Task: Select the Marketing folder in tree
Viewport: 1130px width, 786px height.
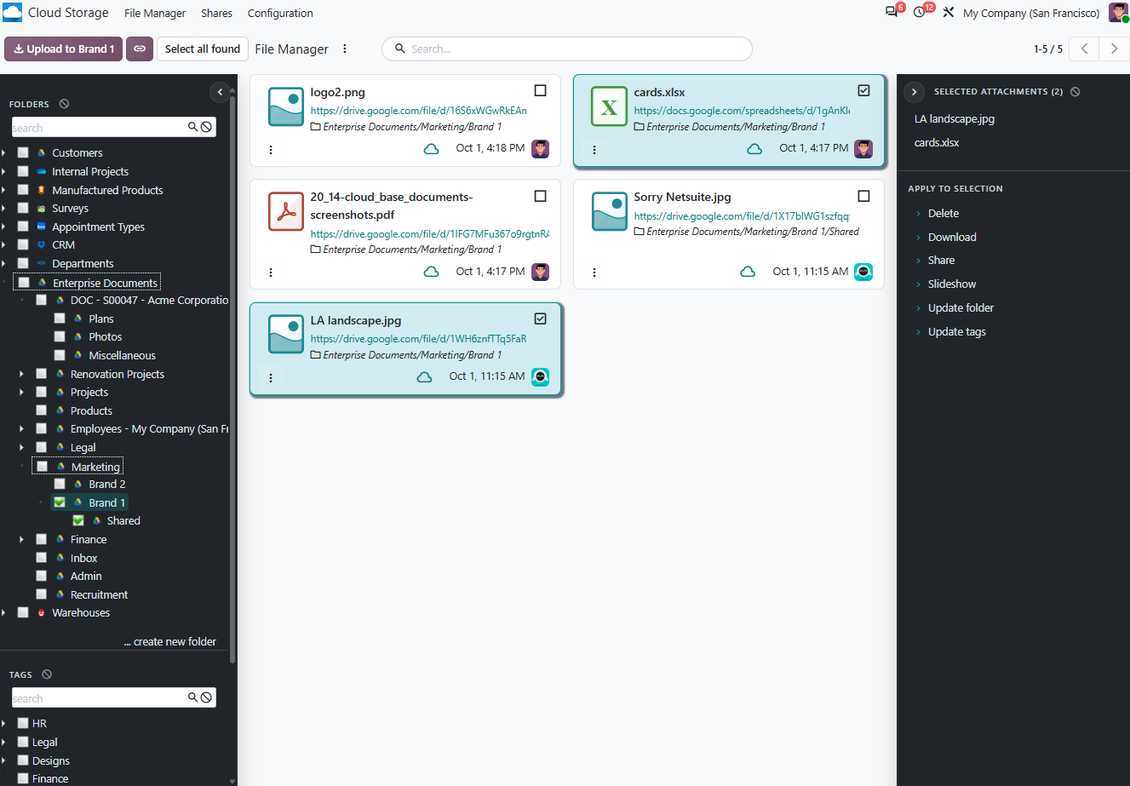Action: click(x=95, y=467)
